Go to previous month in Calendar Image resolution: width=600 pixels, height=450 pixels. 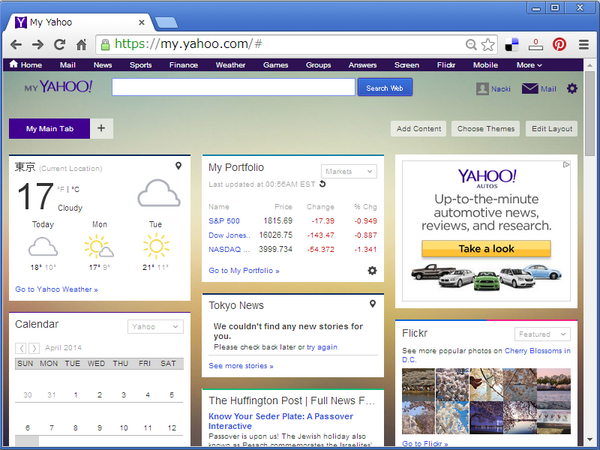(x=21, y=348)
